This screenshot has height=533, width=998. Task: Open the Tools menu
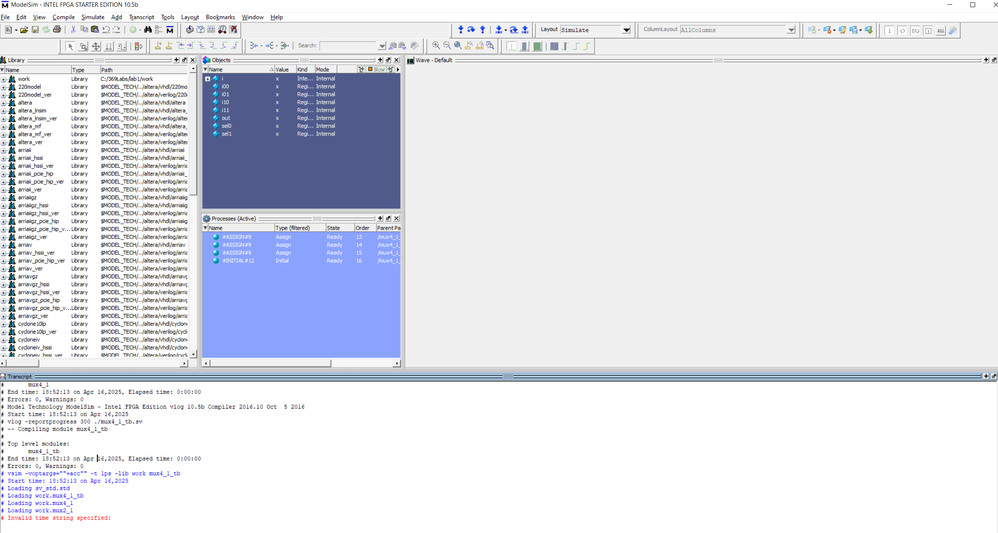(167, 17)
